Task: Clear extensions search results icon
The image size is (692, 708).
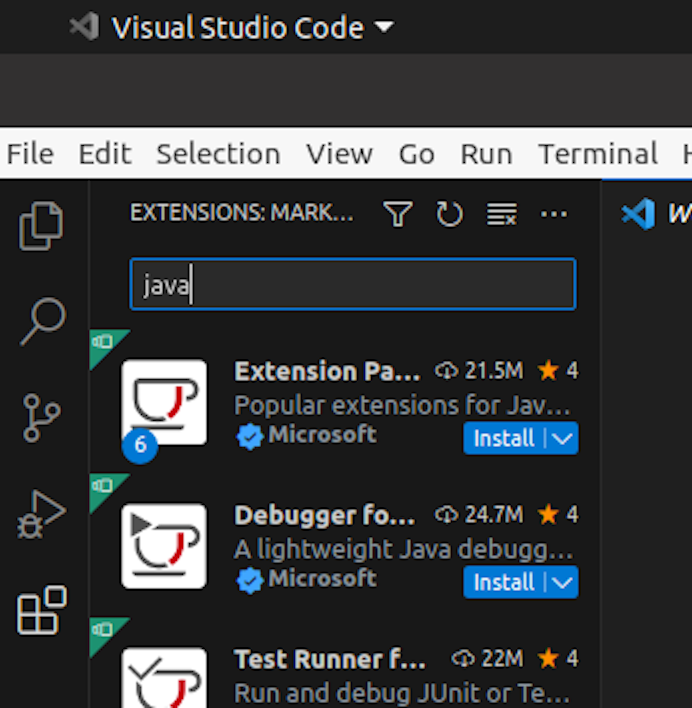Action: (502, 214)
